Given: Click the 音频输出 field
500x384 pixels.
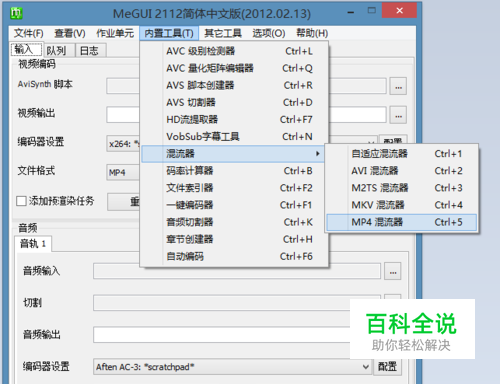Looking at the screenshot, I should click(x=222, y=335).
